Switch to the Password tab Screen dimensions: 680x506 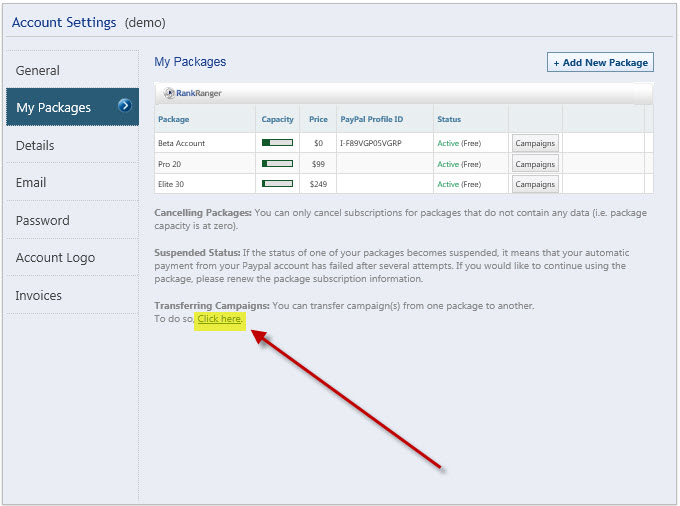pyautogui.click(x=43, y=220)
